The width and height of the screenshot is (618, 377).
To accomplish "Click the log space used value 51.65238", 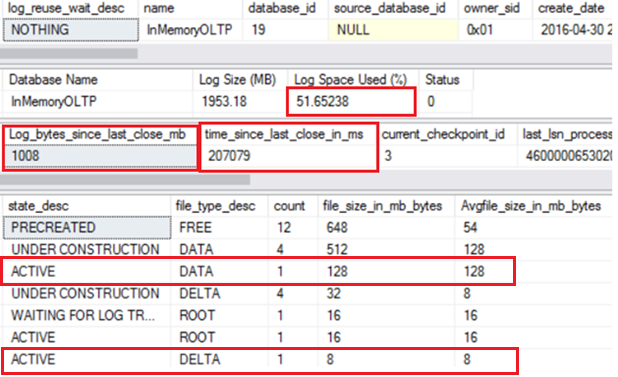I will tap(322, 102).
